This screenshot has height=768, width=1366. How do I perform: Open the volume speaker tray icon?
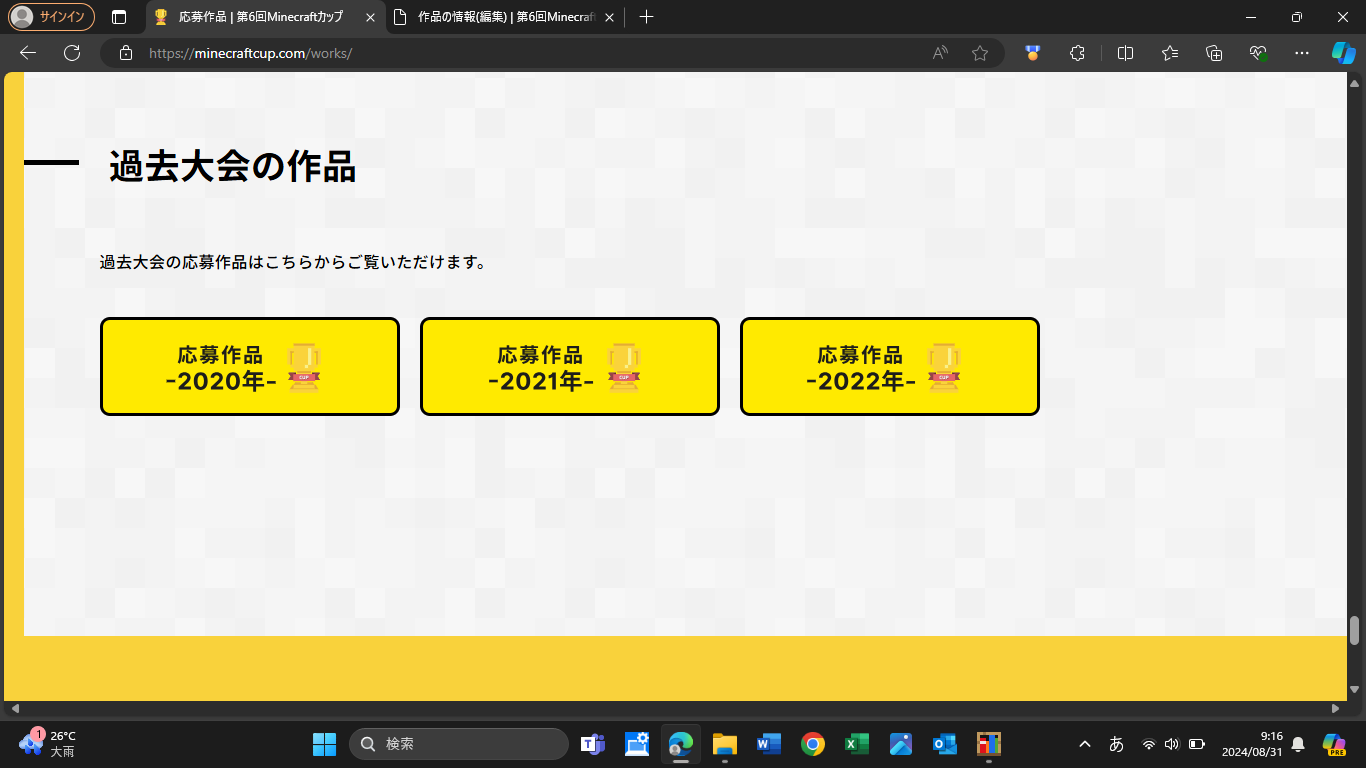click(1172, 744)
